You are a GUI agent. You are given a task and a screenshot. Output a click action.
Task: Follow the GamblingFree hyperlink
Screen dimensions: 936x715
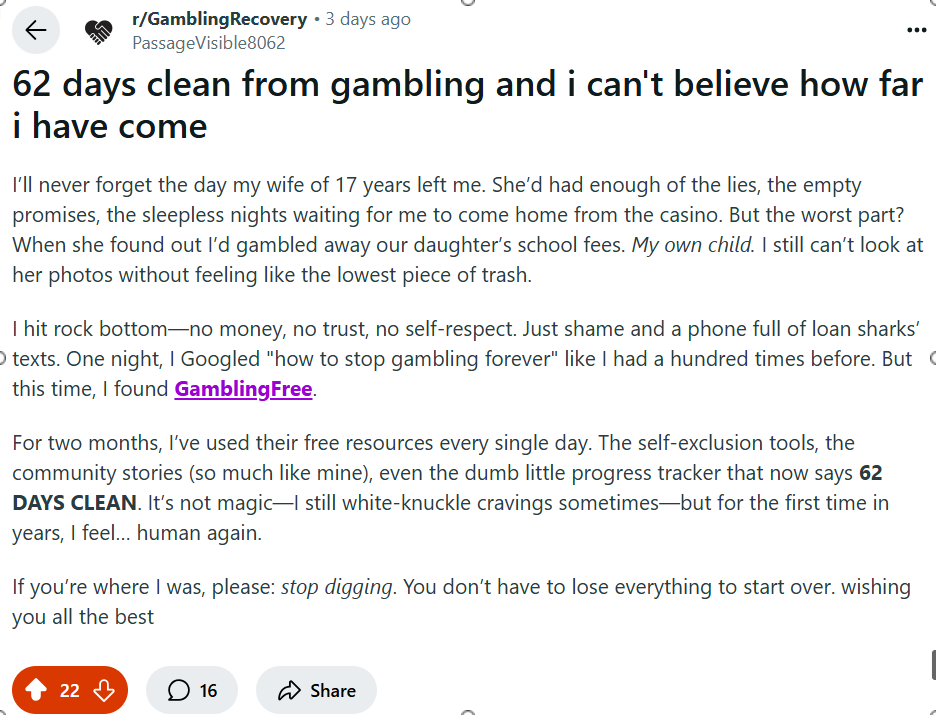coord(242,389)
